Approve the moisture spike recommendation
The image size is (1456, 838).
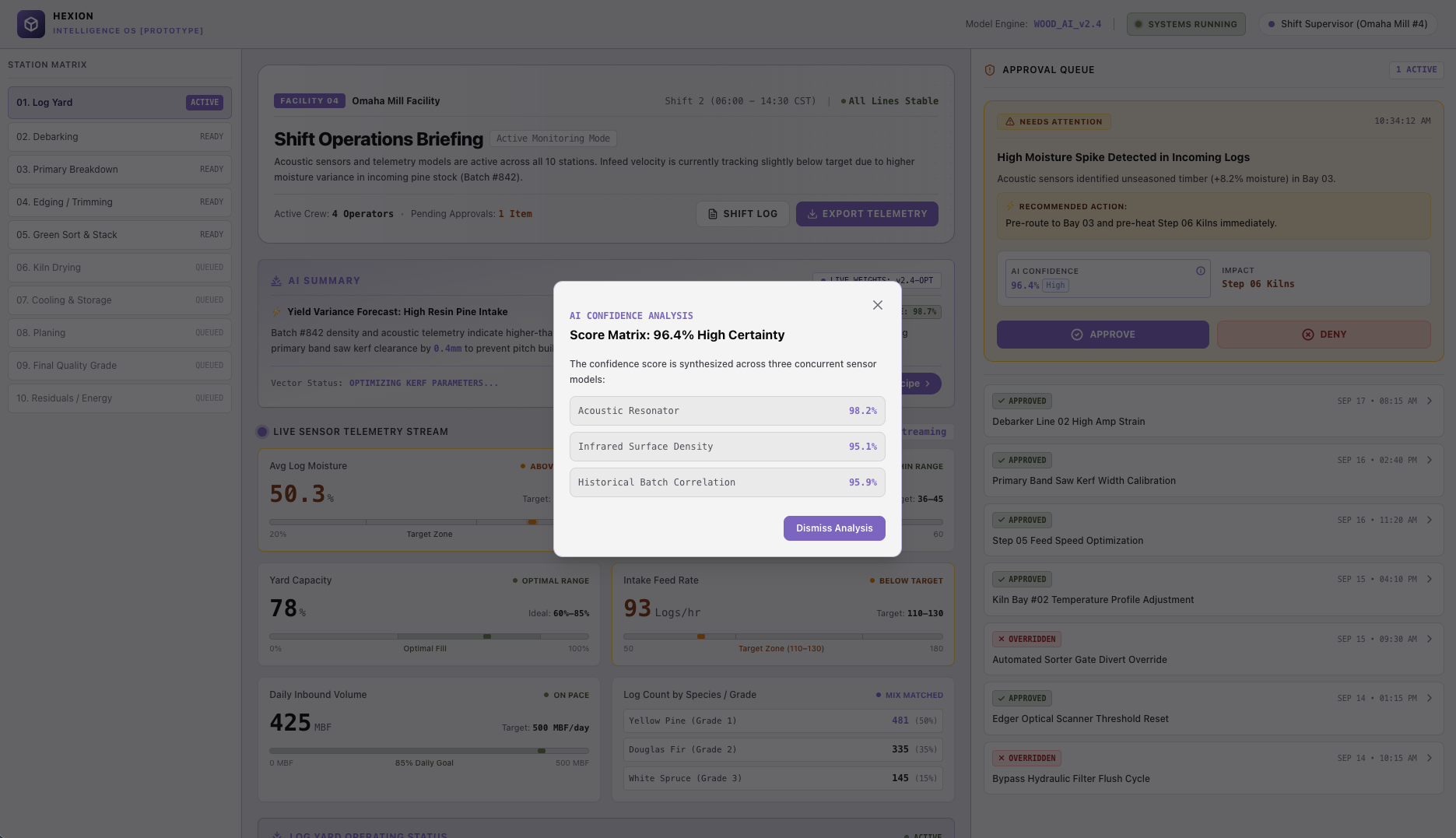tap(1103, 335)
